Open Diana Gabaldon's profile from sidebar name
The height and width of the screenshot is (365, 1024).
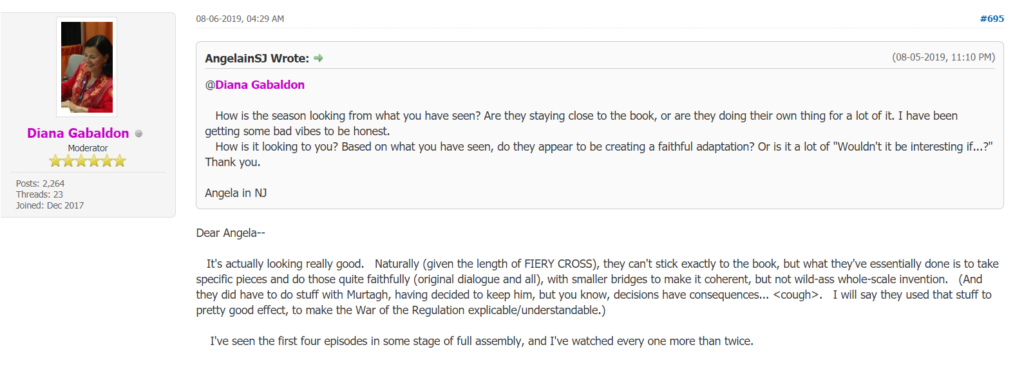tap(78, 133)
